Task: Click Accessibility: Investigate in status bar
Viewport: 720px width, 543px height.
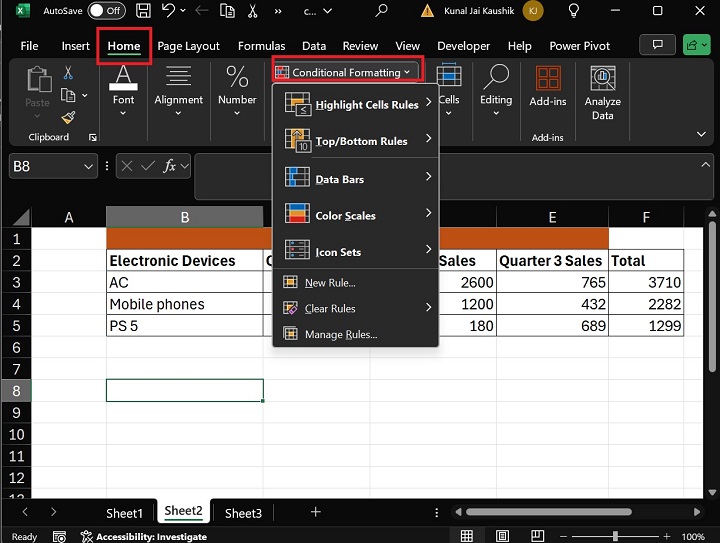Action: tap(144, 537)
